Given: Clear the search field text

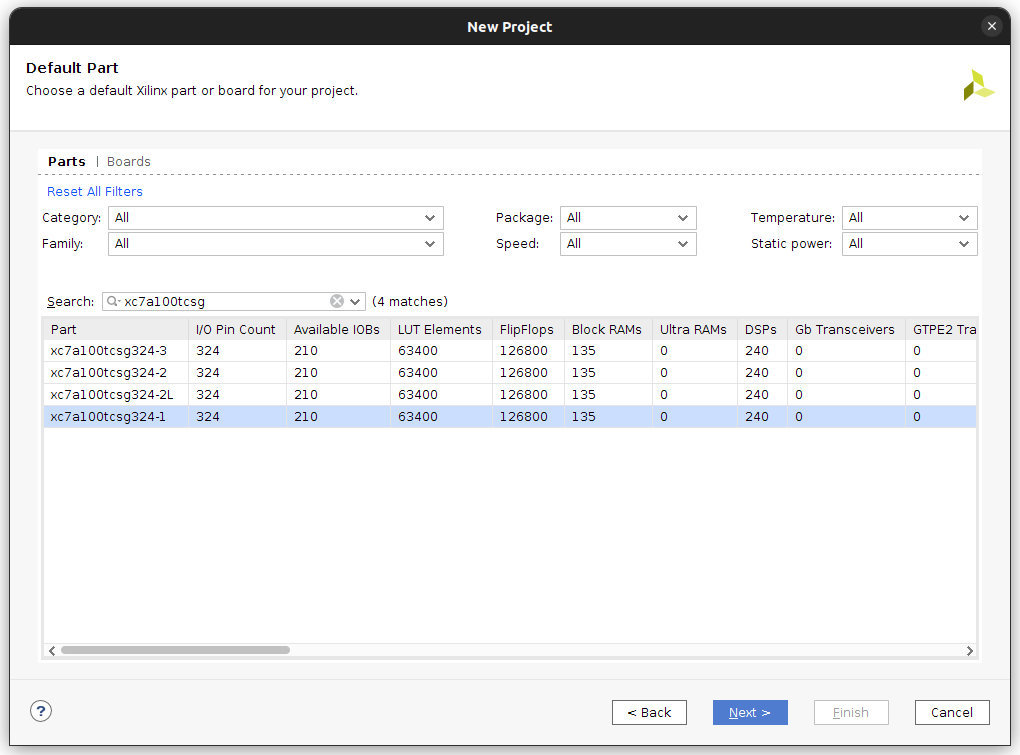Looking at the screenshot, I should (x=337, y=301).
